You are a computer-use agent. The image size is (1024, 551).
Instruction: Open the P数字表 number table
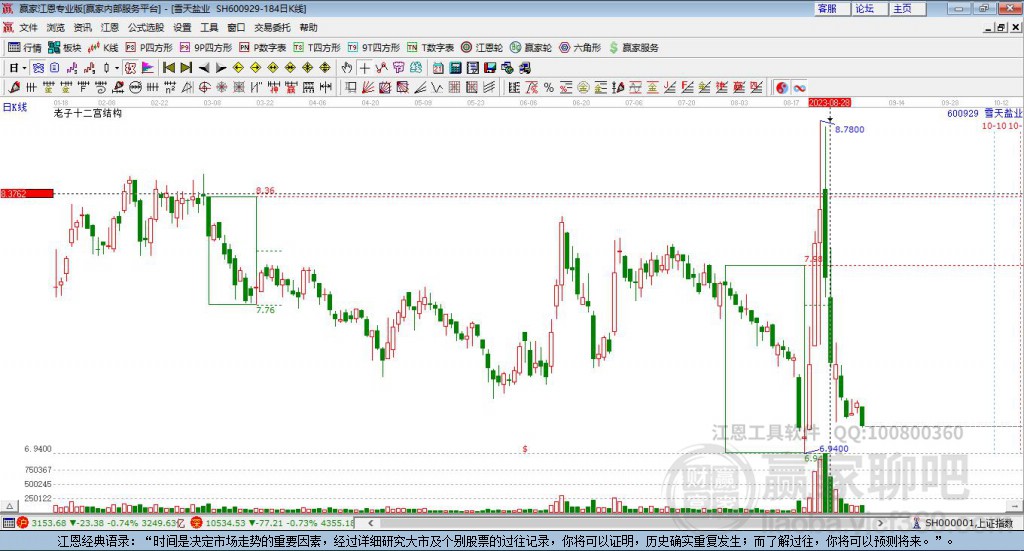click(263, 48)
